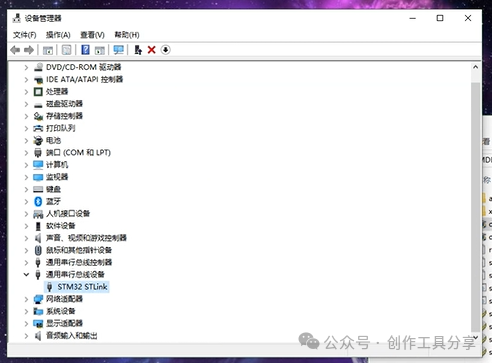Expand the 通用串行总线控制器 node
The image size is (492, 363).
(x=26, y=262)
